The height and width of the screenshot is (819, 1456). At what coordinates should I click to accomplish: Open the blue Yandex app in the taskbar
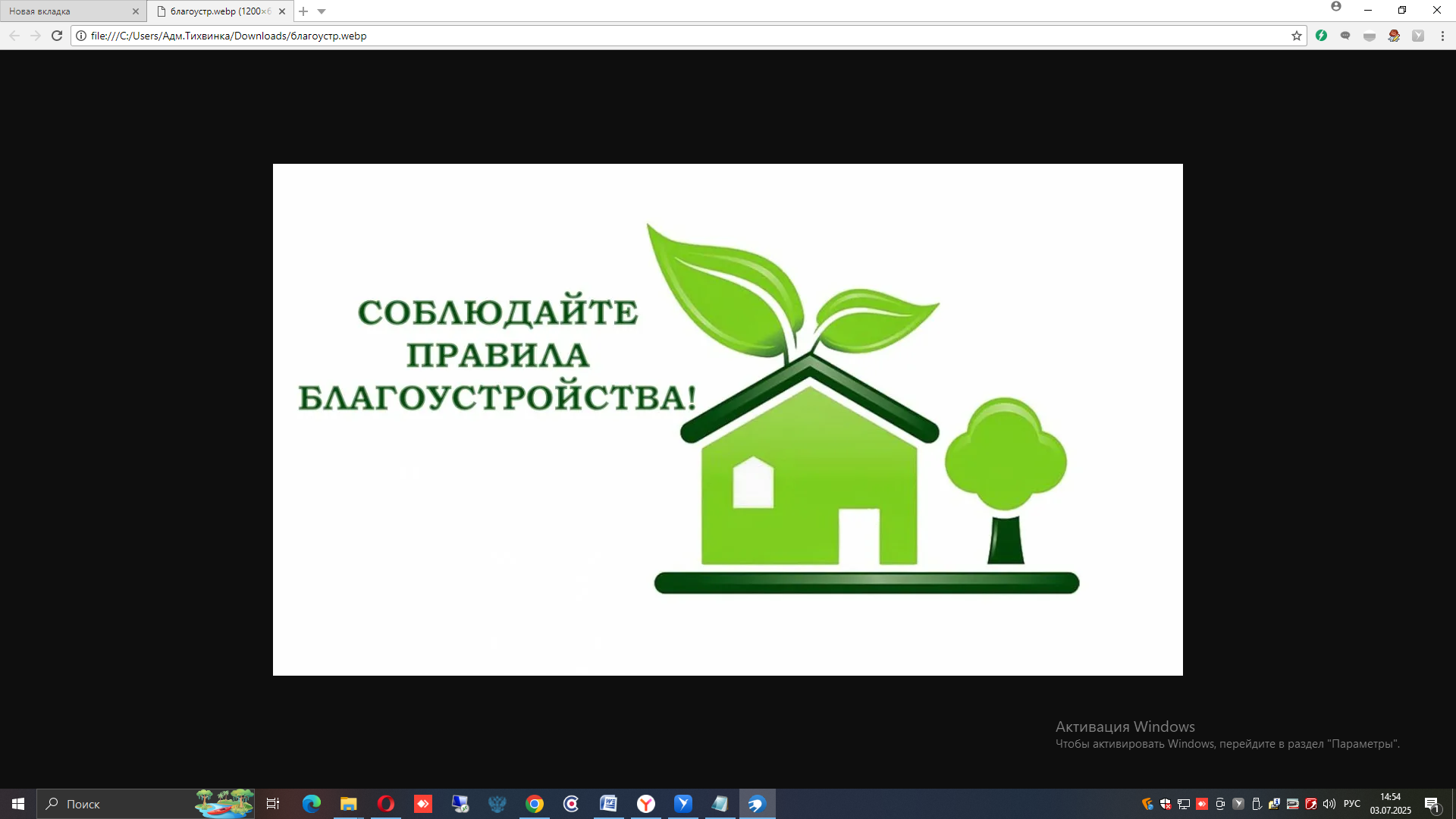click(x=683, y=804)
